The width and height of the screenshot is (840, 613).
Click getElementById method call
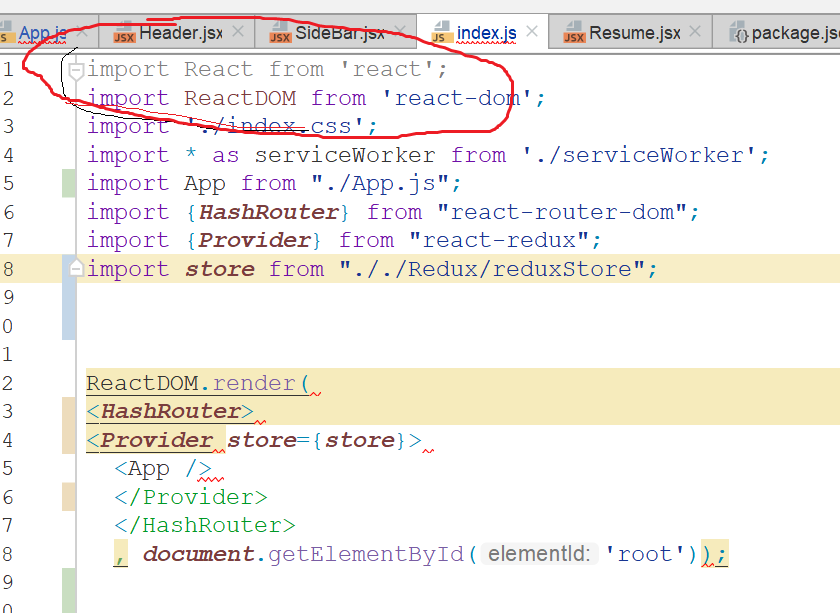pyautogui.click(x=366, y=555)
